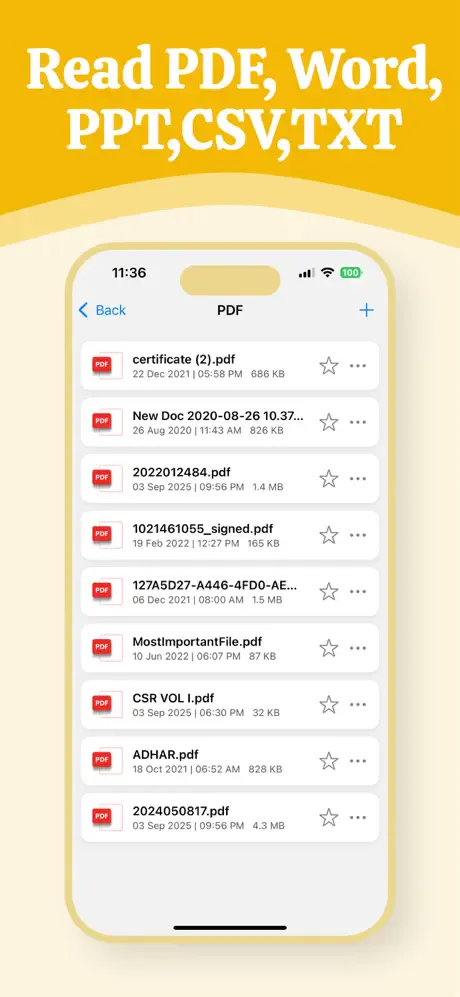Show more options for CSR VOL I.pdf

pos(358,705)
